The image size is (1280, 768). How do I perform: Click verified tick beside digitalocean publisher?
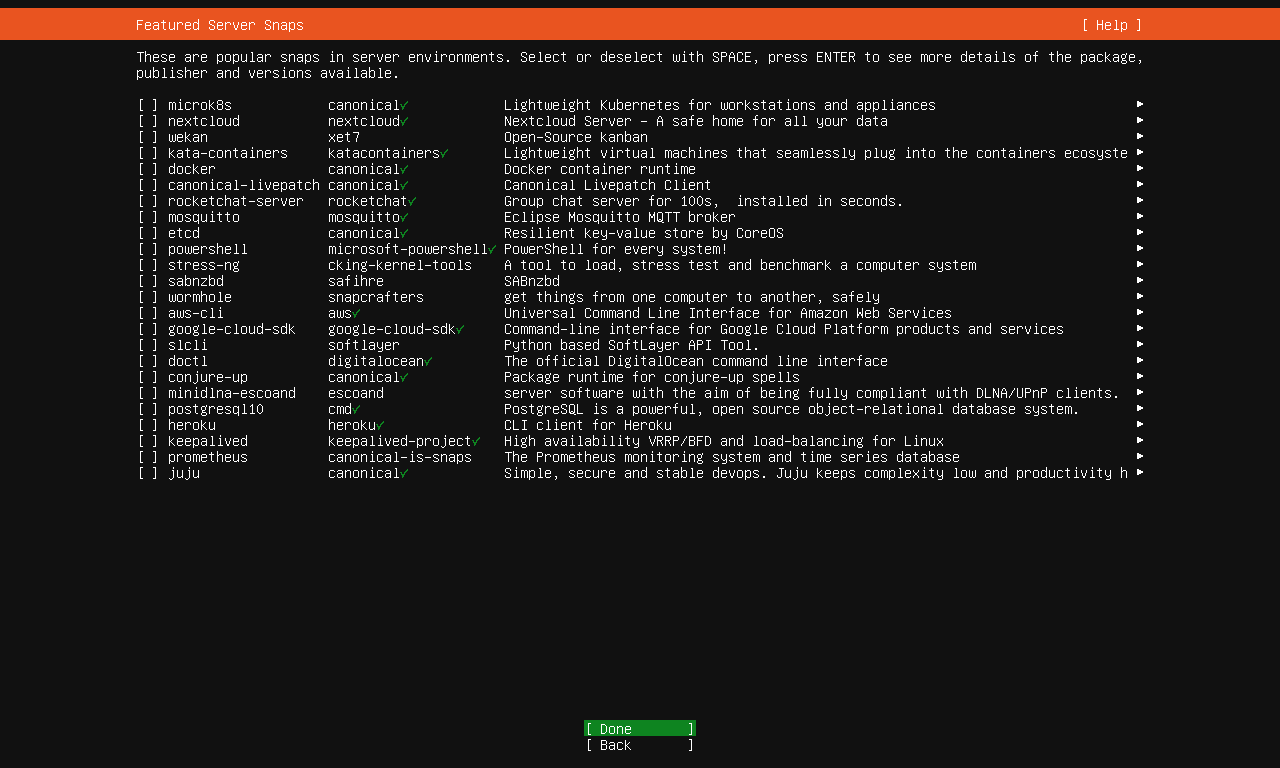click(428, 361)
